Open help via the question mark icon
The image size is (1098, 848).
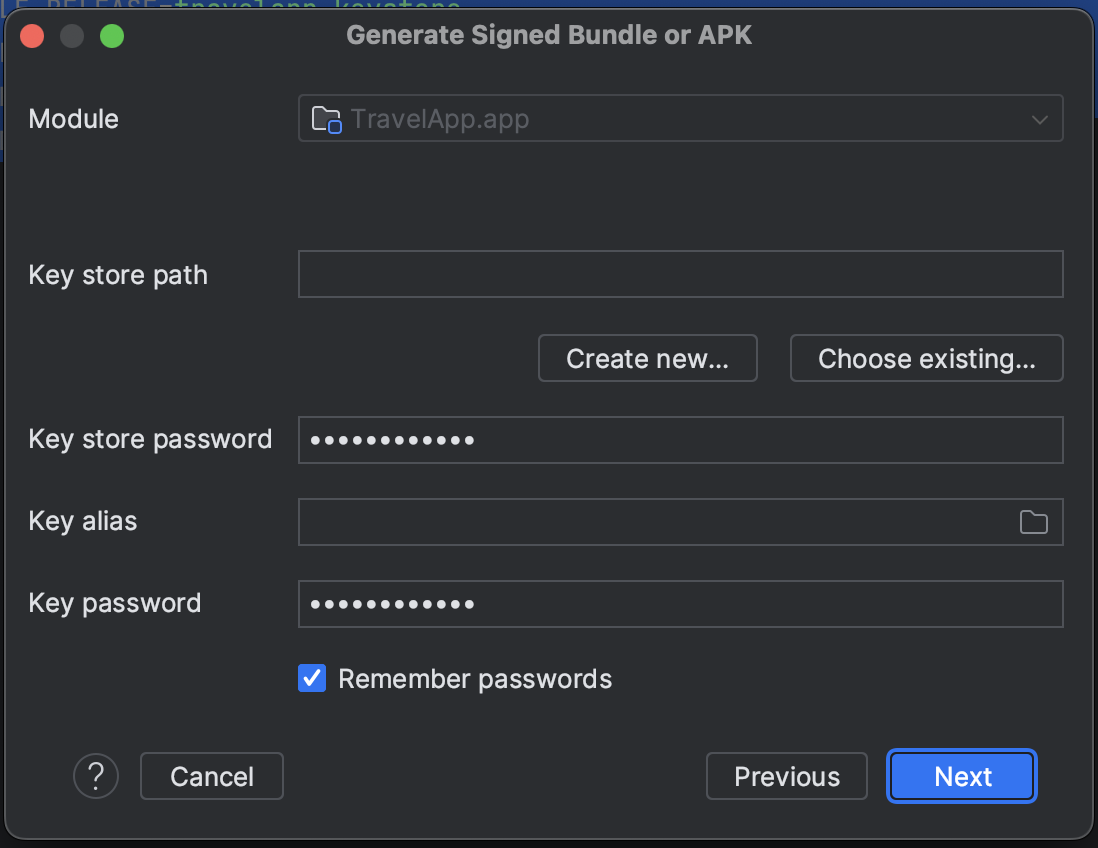[96, 776]
